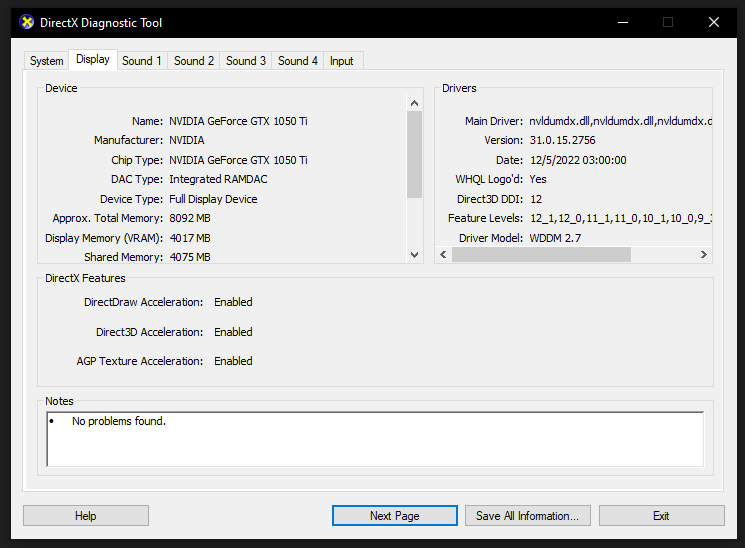Click the Device panel vertical scrollbar thumb

pos(415,154)
